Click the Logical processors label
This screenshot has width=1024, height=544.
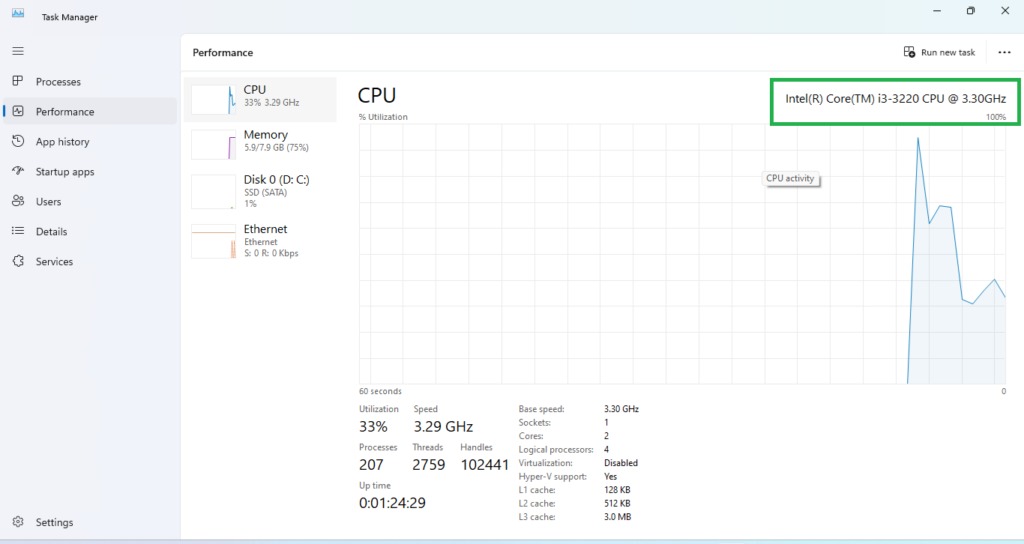click(x=556, y=450)
